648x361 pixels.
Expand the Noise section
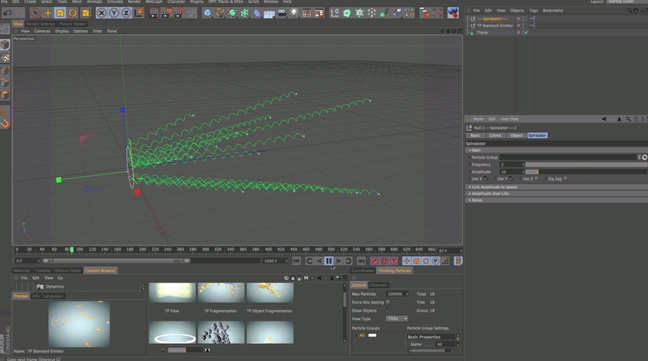tap(556, 200)
